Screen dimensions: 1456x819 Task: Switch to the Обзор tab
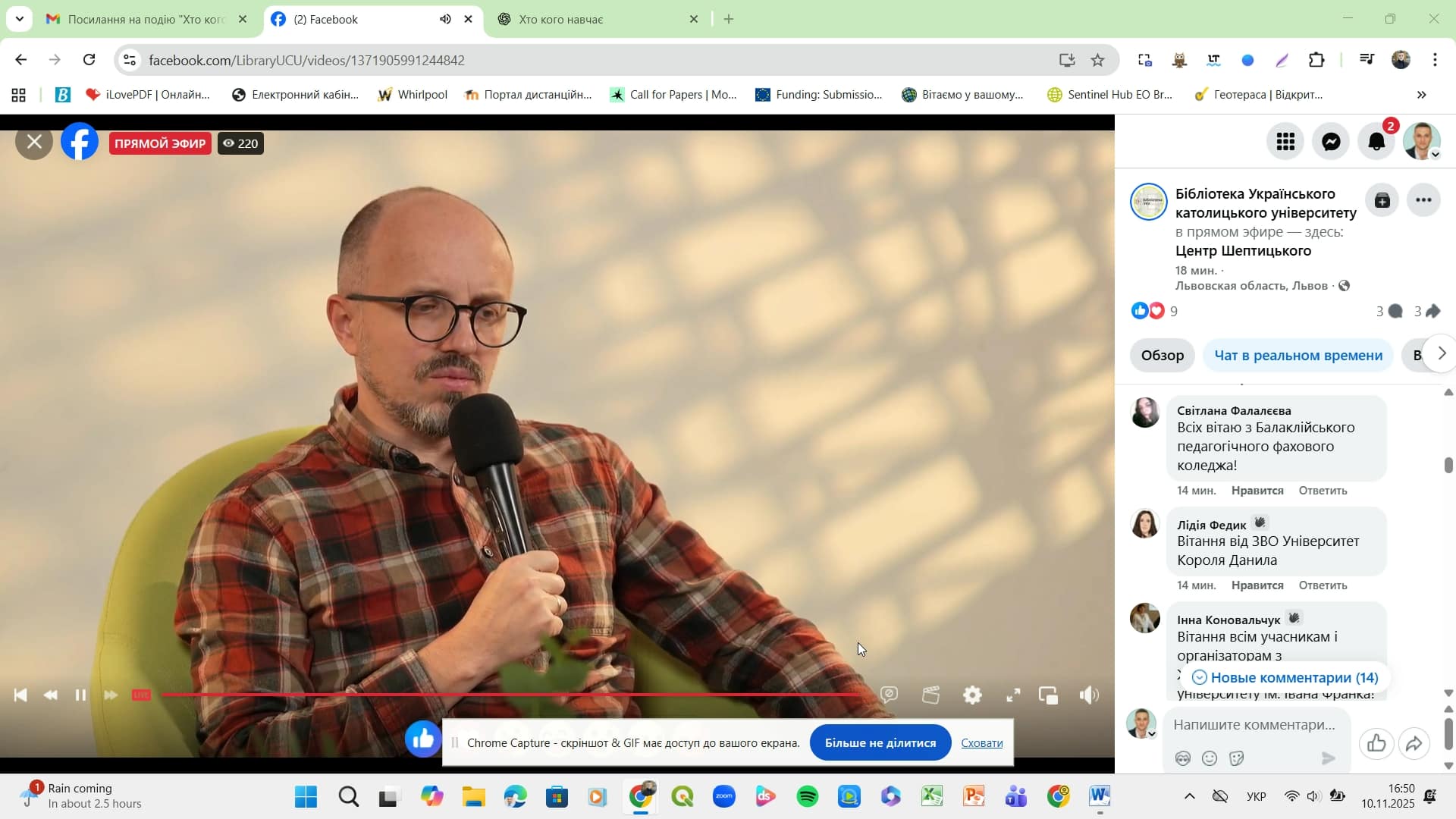pyautogui.click(x=1162, y=356)
